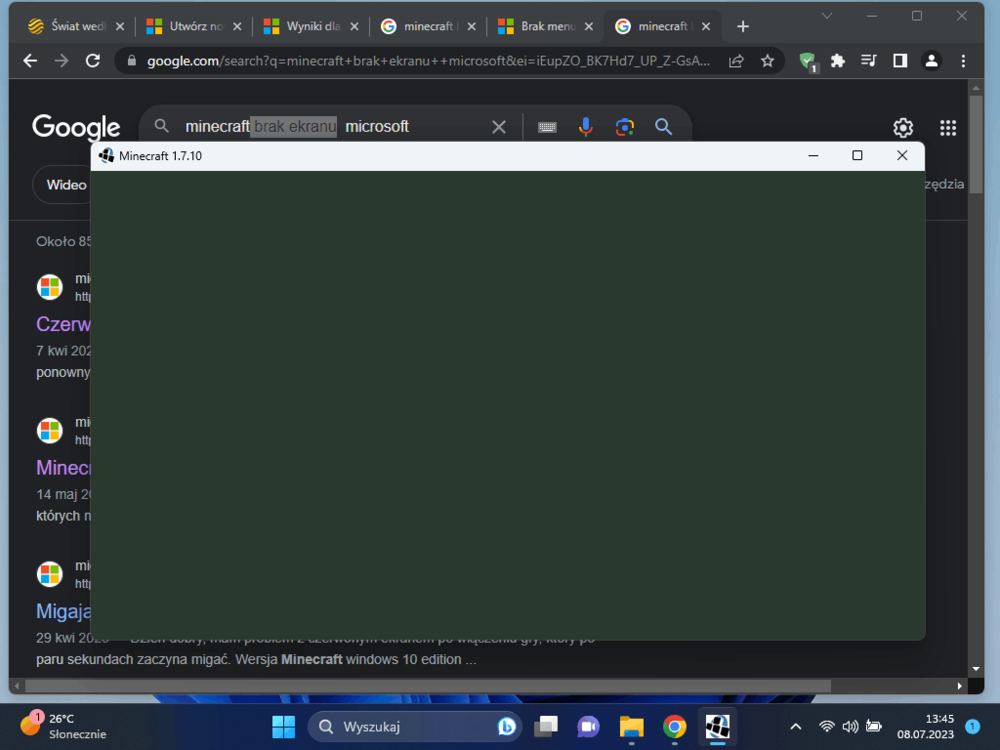Open the green shield extension icon
The width and height of the screenshot is (1000, 750).
click(808, 62)
